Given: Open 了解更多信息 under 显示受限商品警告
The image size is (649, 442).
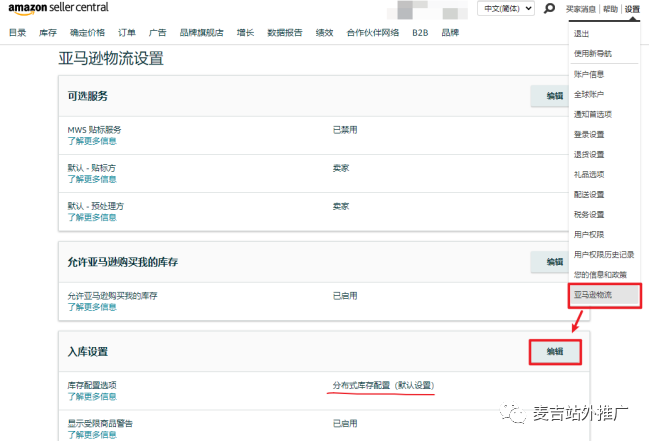Looking at the screenshot, I should (92, 435).
